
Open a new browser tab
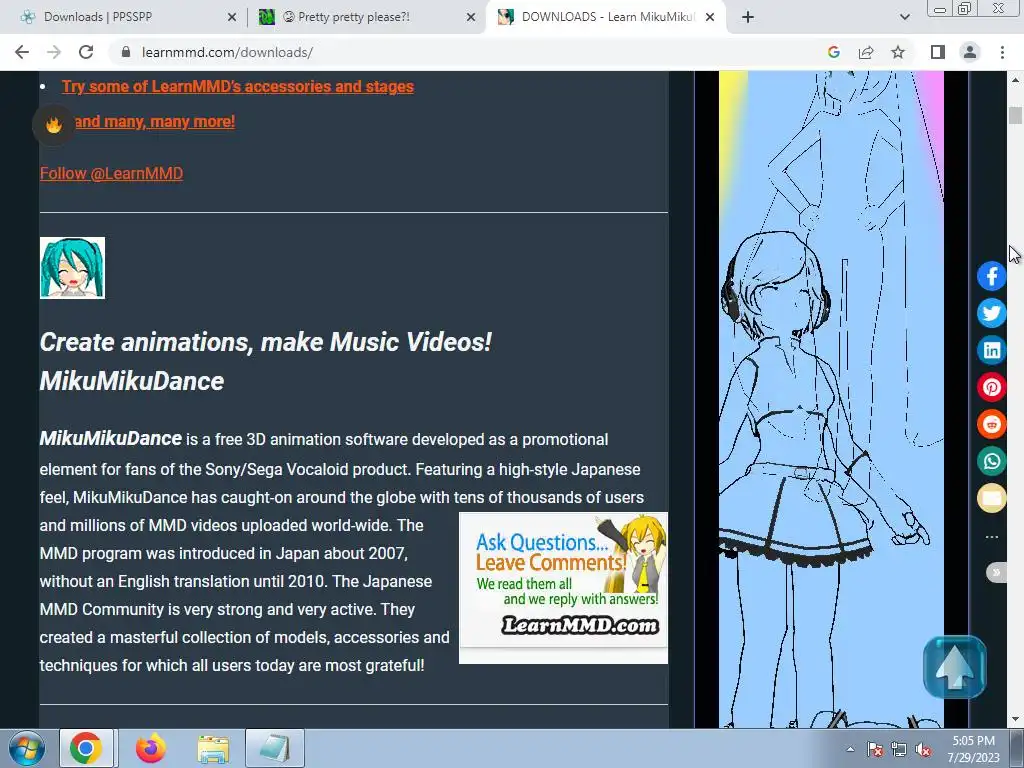click(748, 18)
